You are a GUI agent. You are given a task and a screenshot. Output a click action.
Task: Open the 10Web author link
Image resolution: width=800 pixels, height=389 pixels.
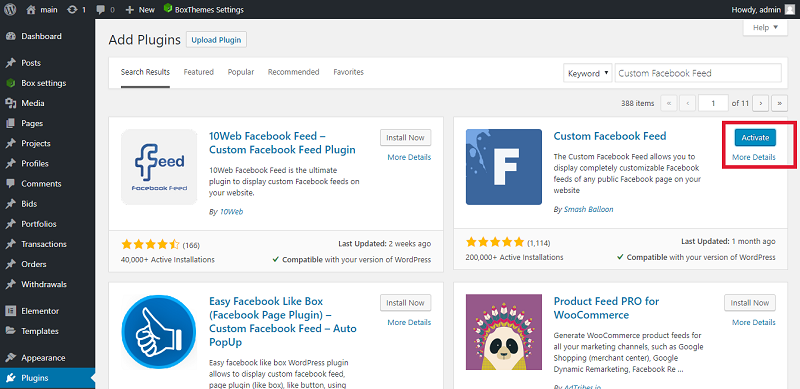tap(231, 211)
